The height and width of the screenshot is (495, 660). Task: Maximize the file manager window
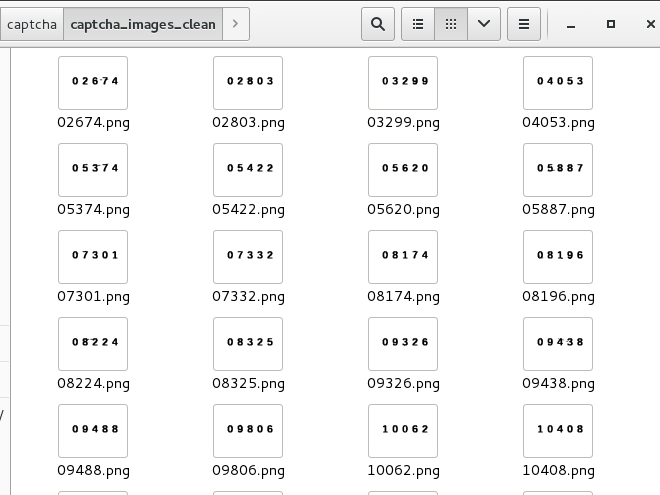pyautogui.click(x=611, y=24)
